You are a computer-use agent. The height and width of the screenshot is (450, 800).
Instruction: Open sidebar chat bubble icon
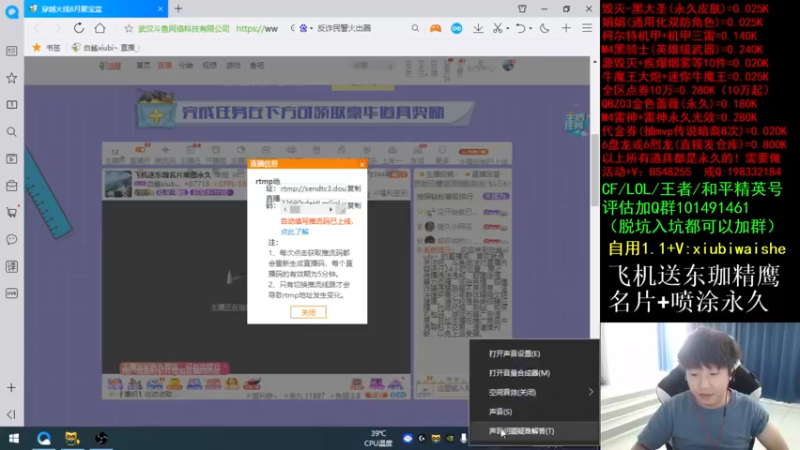11,239
